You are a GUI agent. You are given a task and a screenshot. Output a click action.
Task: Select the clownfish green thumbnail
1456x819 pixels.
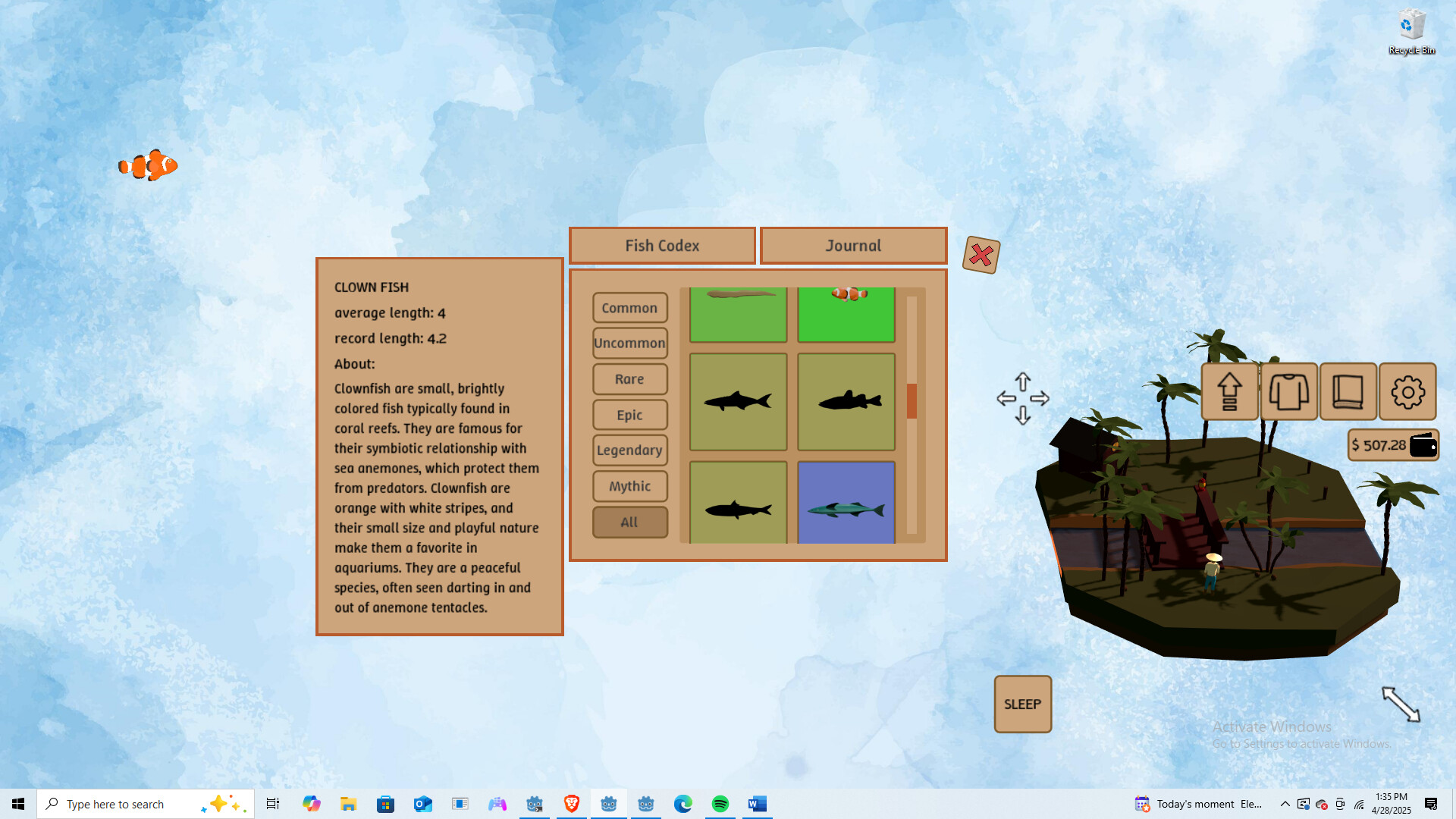(x=846, y=315)
